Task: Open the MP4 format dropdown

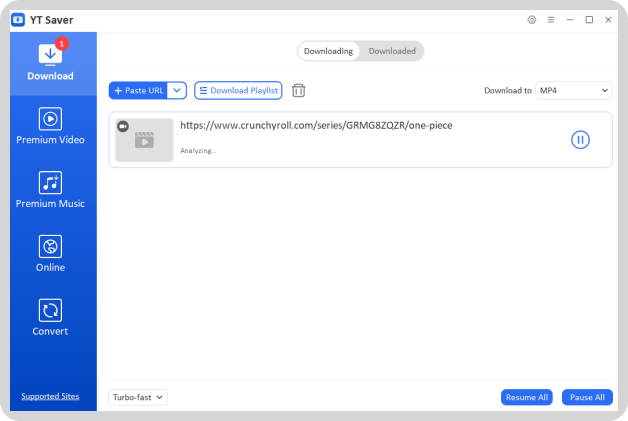Action: point(574,91)
